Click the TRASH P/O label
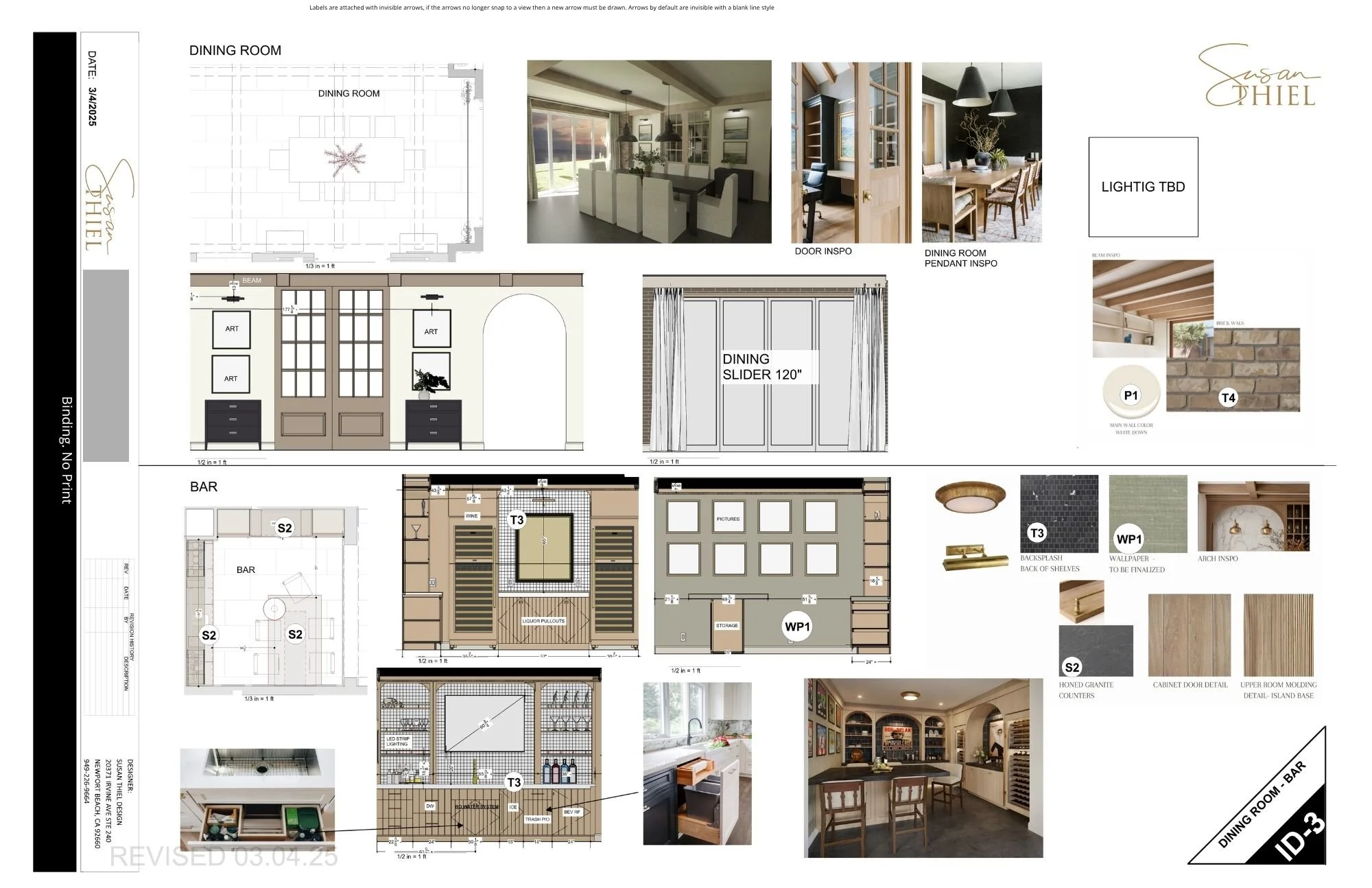1372x888 pixels. coord(537,819)
